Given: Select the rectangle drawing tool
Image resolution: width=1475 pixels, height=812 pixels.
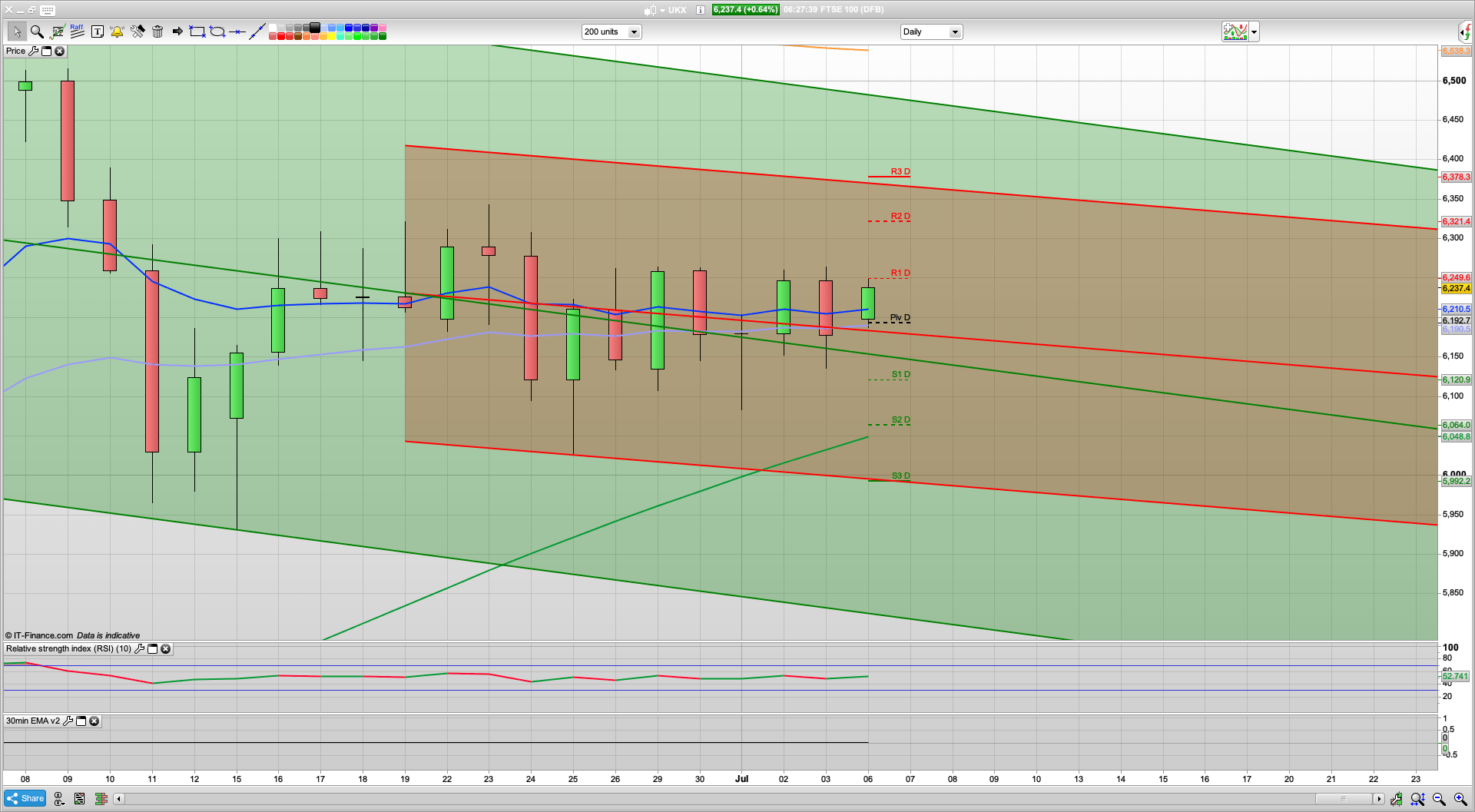Looking at the screenshot, I should (197, 31).
